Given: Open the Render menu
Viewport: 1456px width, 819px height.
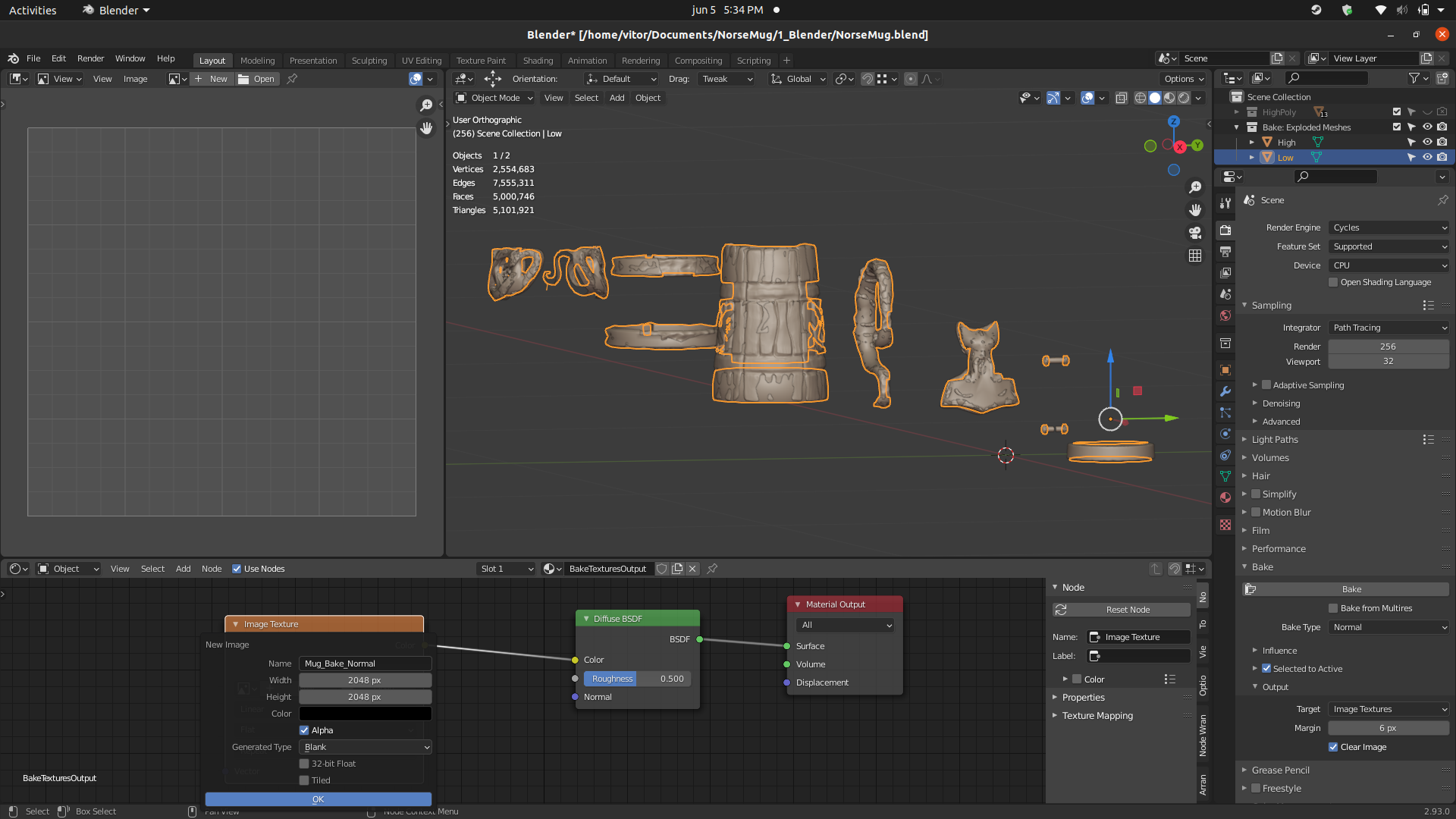Looking at the screenshot, I should click(x=90, y=58).
